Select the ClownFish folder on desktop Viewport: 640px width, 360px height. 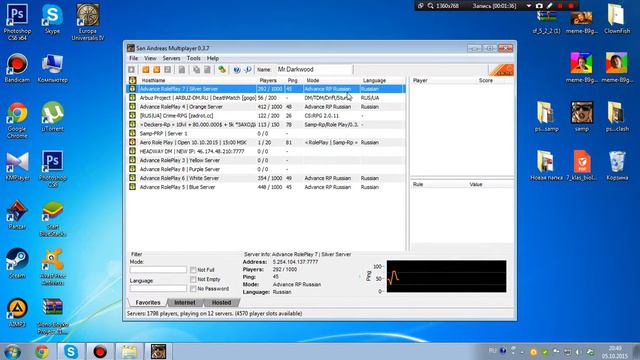click(x=617, y=19)
